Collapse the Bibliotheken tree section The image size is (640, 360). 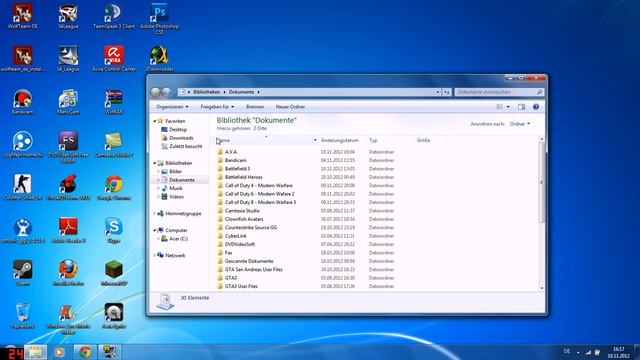click(x=155, y=163)
